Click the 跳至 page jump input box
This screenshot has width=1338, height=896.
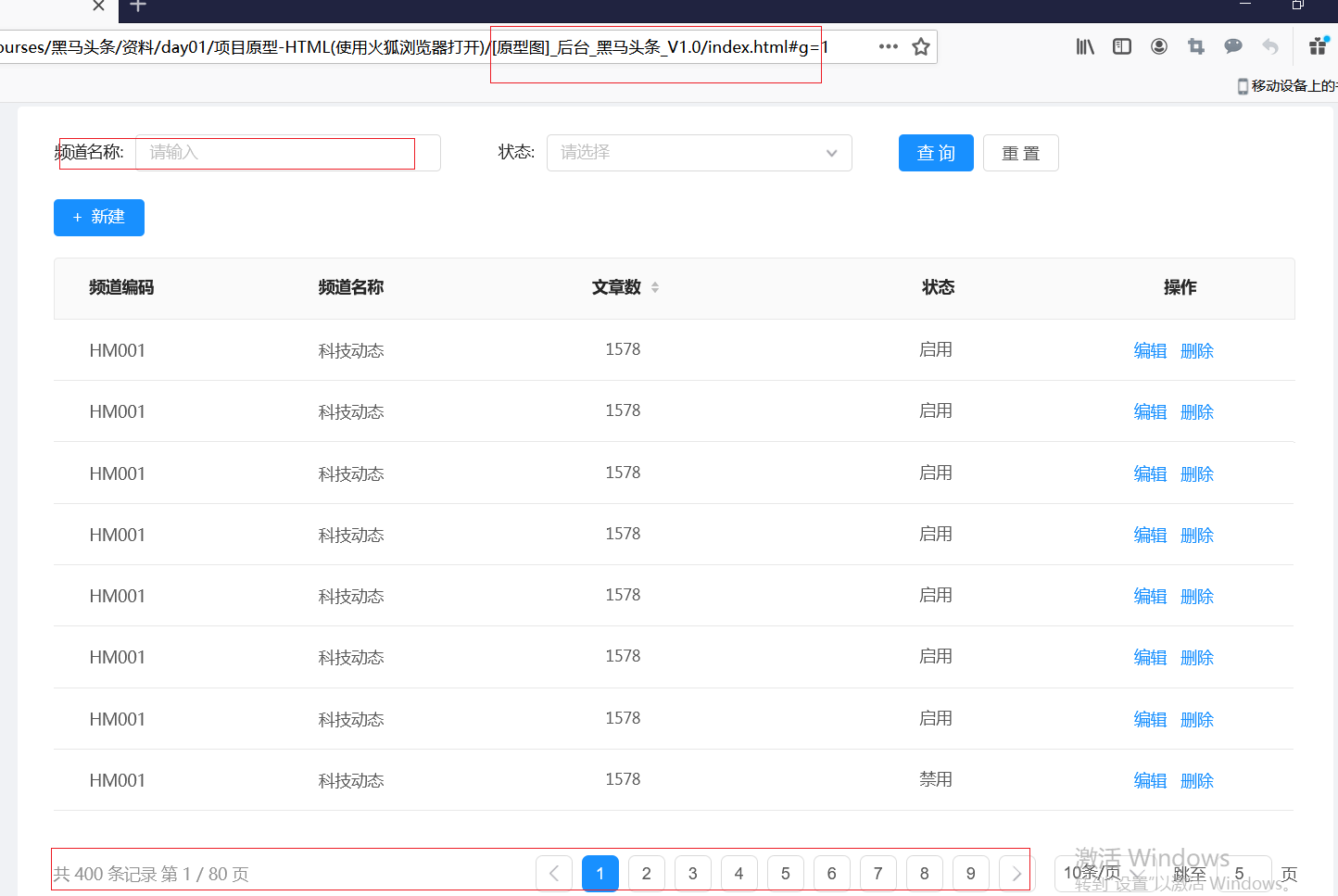pyautogui.click(x=1242, y=874)
